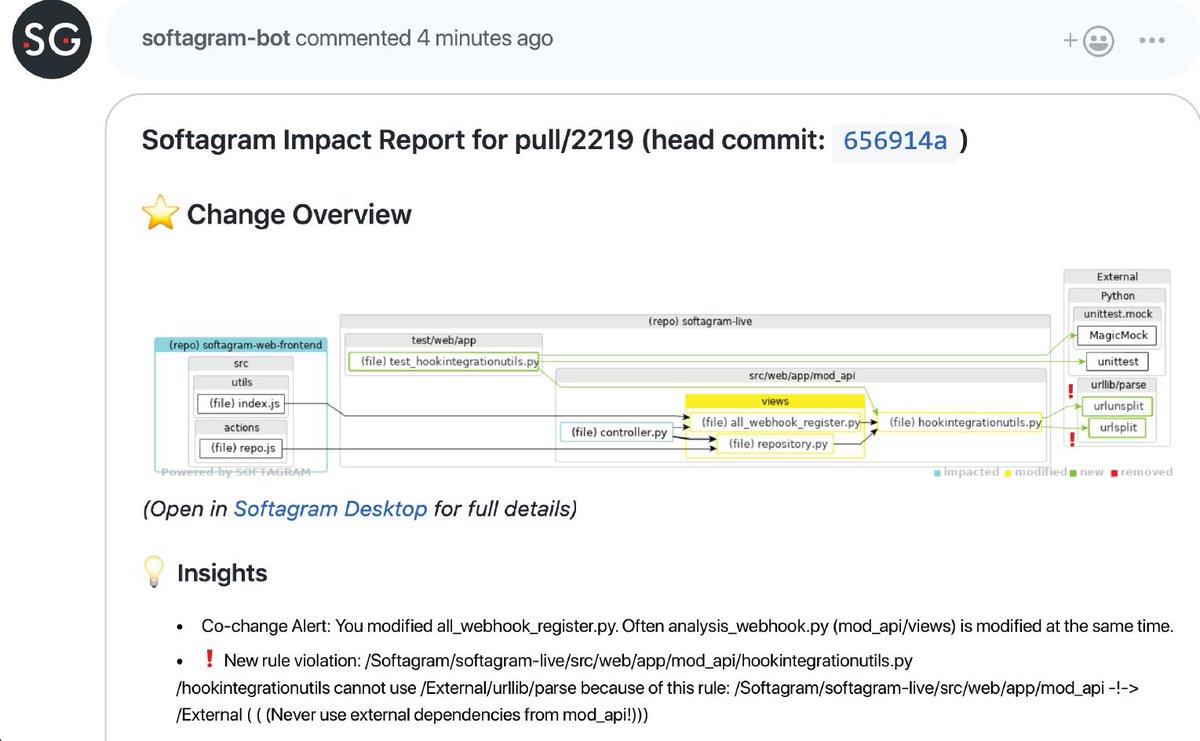Click the '(repo) softagram-live' header
Image resolution: width=1200 pixels, height=741 pixels.
coord(694,322)
